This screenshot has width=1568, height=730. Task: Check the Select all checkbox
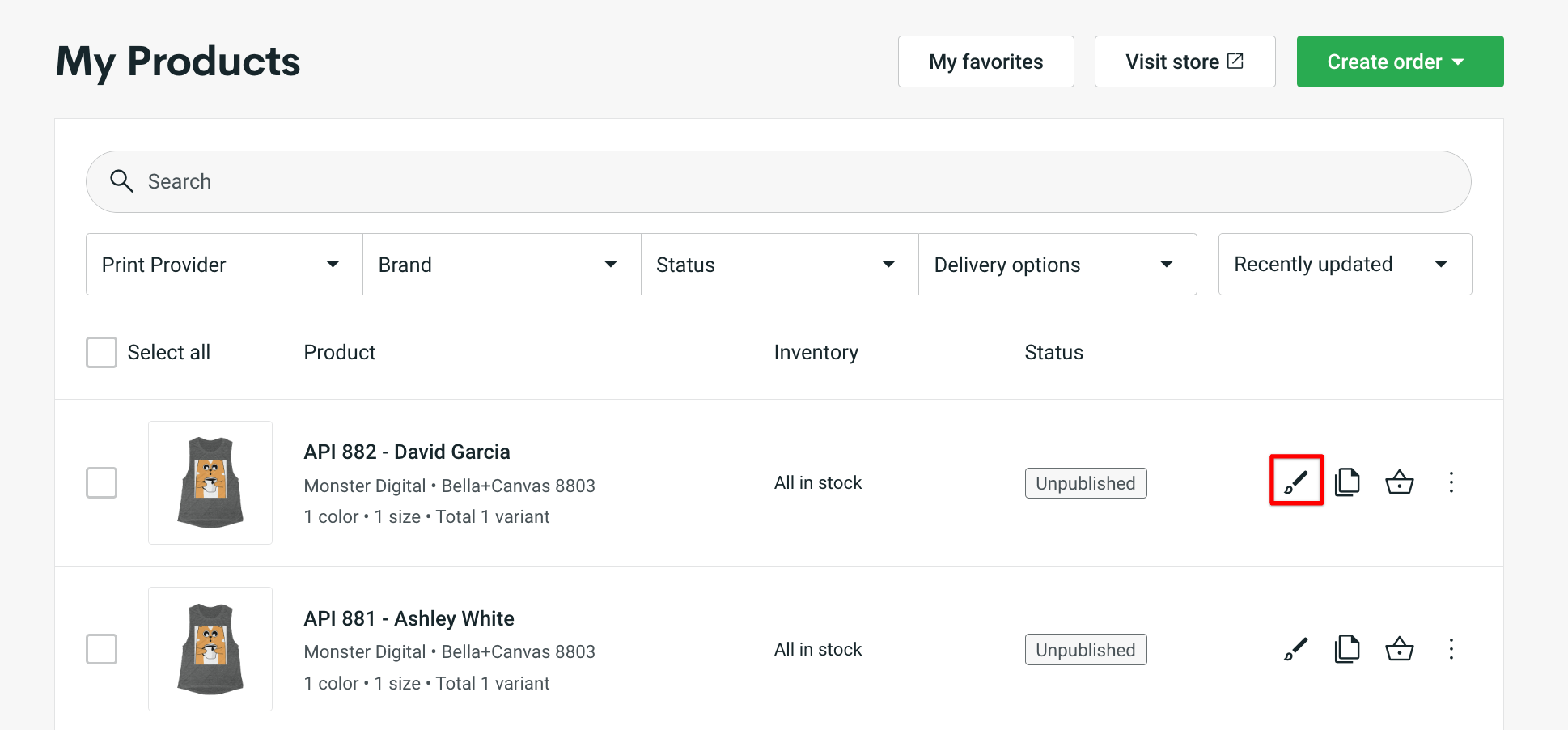102,353
